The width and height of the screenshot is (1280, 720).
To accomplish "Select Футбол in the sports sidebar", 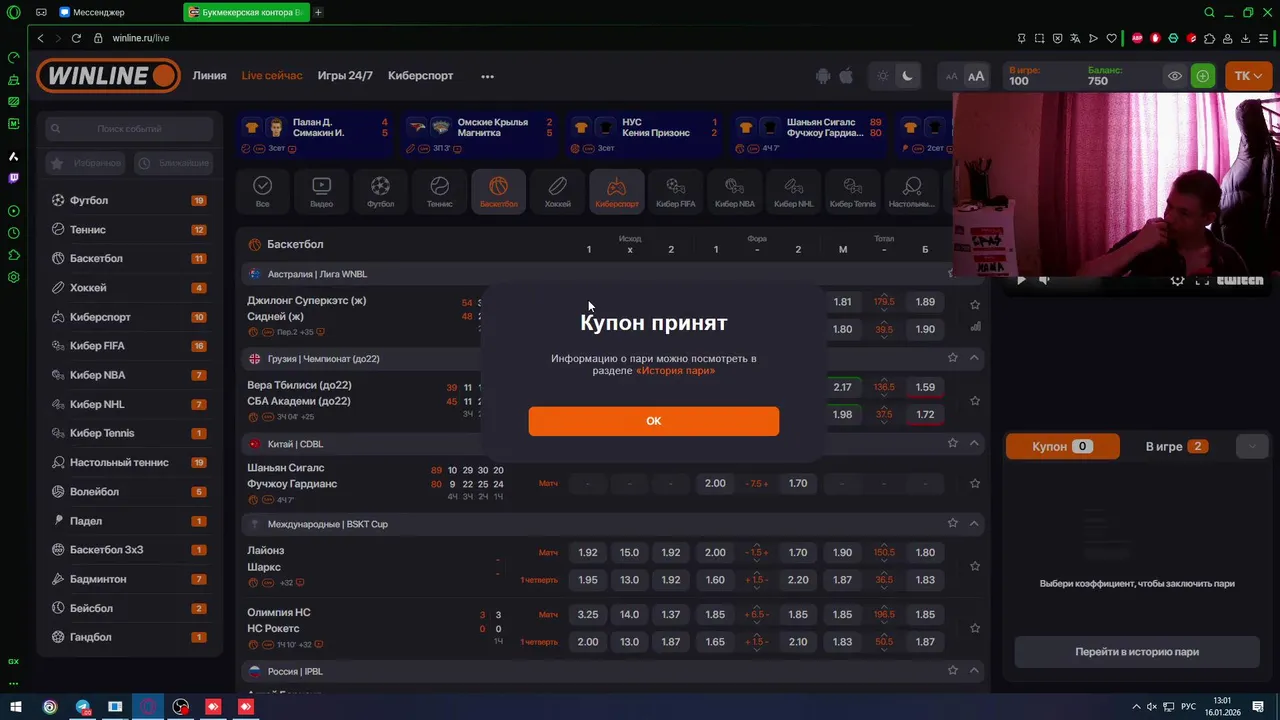I will [x=129, y=200].
